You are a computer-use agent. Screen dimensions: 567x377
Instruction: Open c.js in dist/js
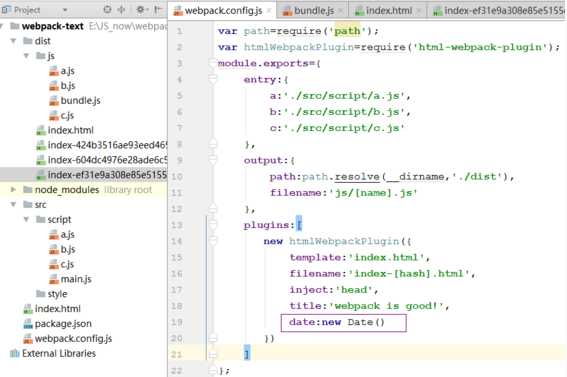coord(67,115)
